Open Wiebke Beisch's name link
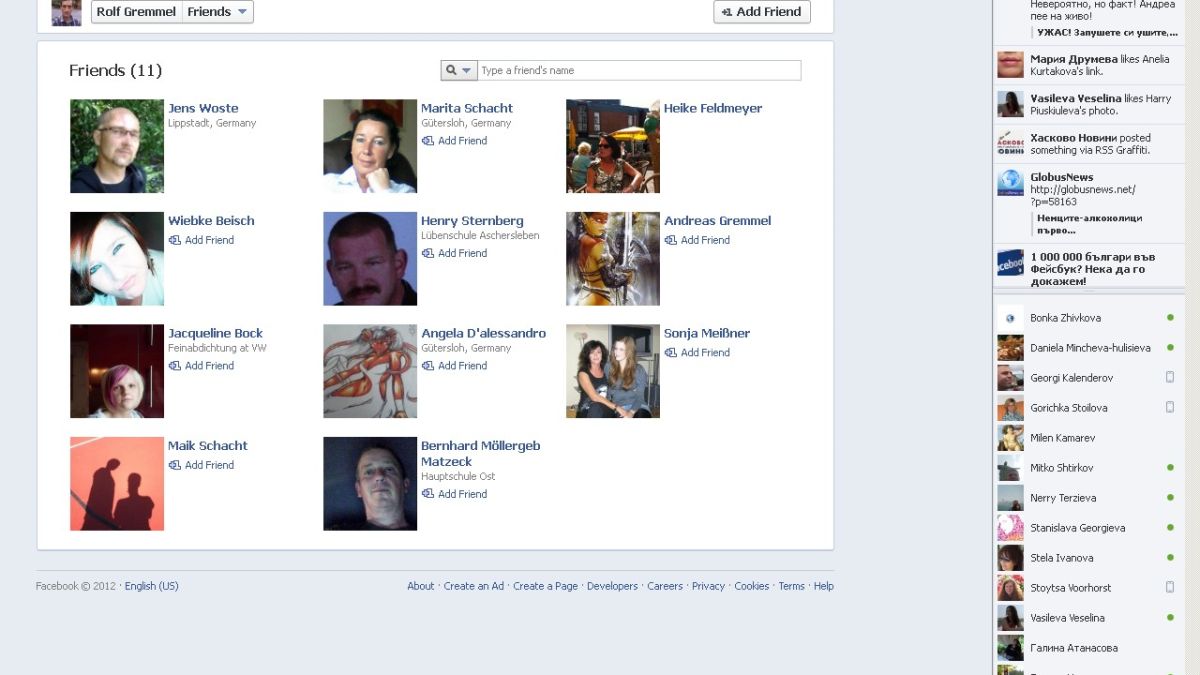The image size is (1200, 675). (211, 221)
